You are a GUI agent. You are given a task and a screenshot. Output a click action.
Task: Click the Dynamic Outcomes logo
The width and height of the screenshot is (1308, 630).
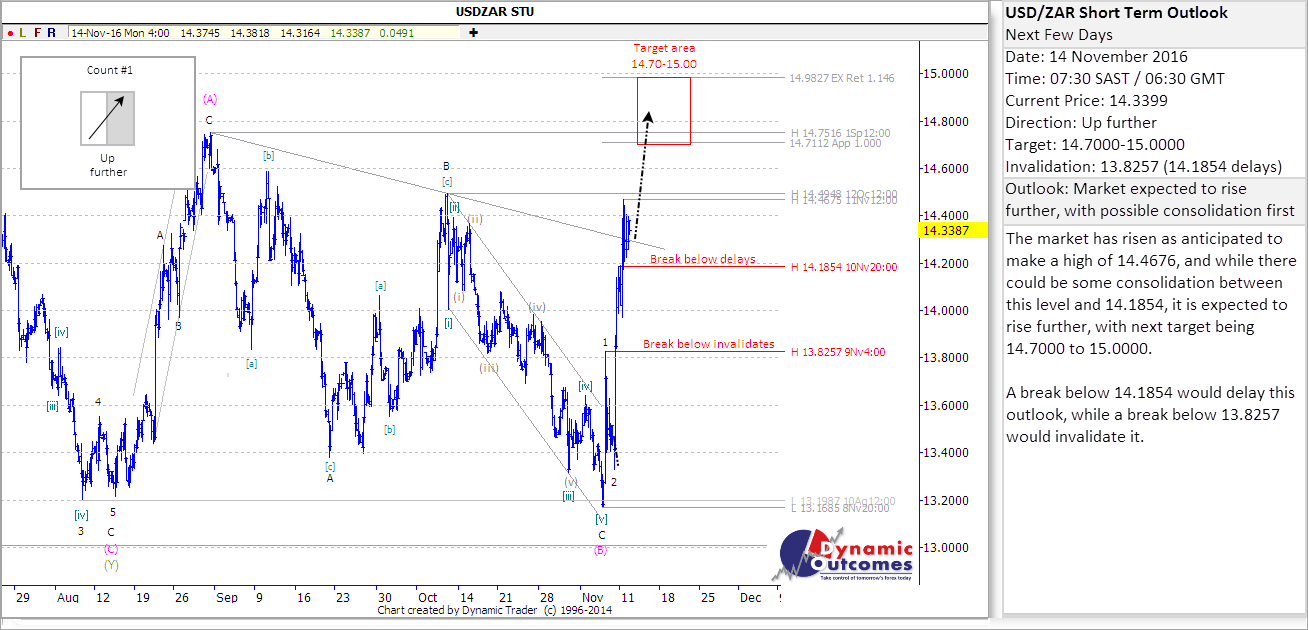847,558
